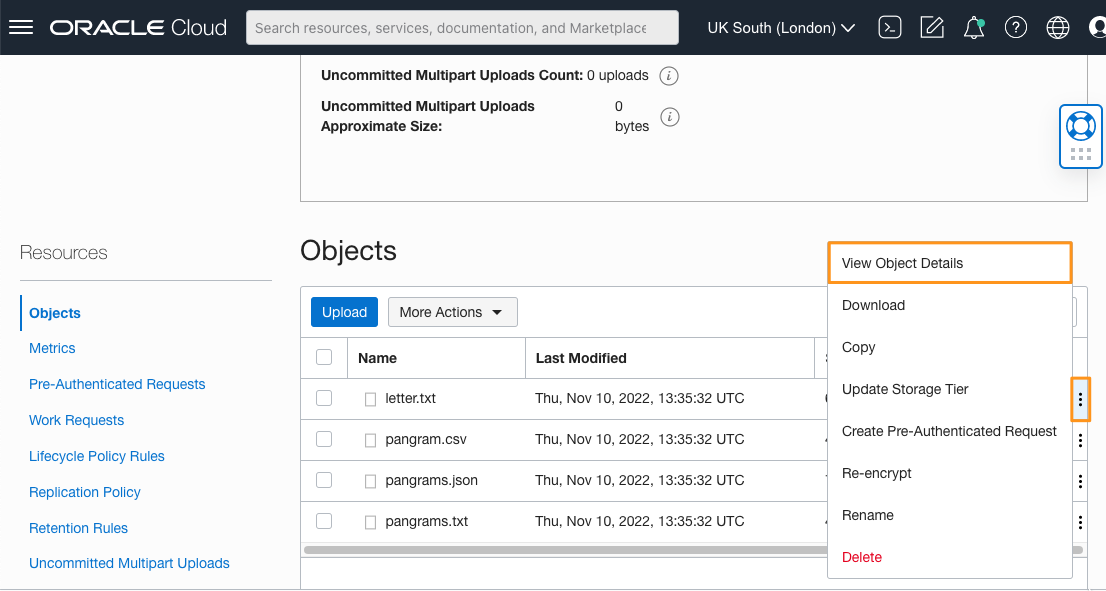The height and width of the screenshot is (591, 1106).
Task: Click the horizontal scrollbar under the objects table
Action: tap(560, 549)
